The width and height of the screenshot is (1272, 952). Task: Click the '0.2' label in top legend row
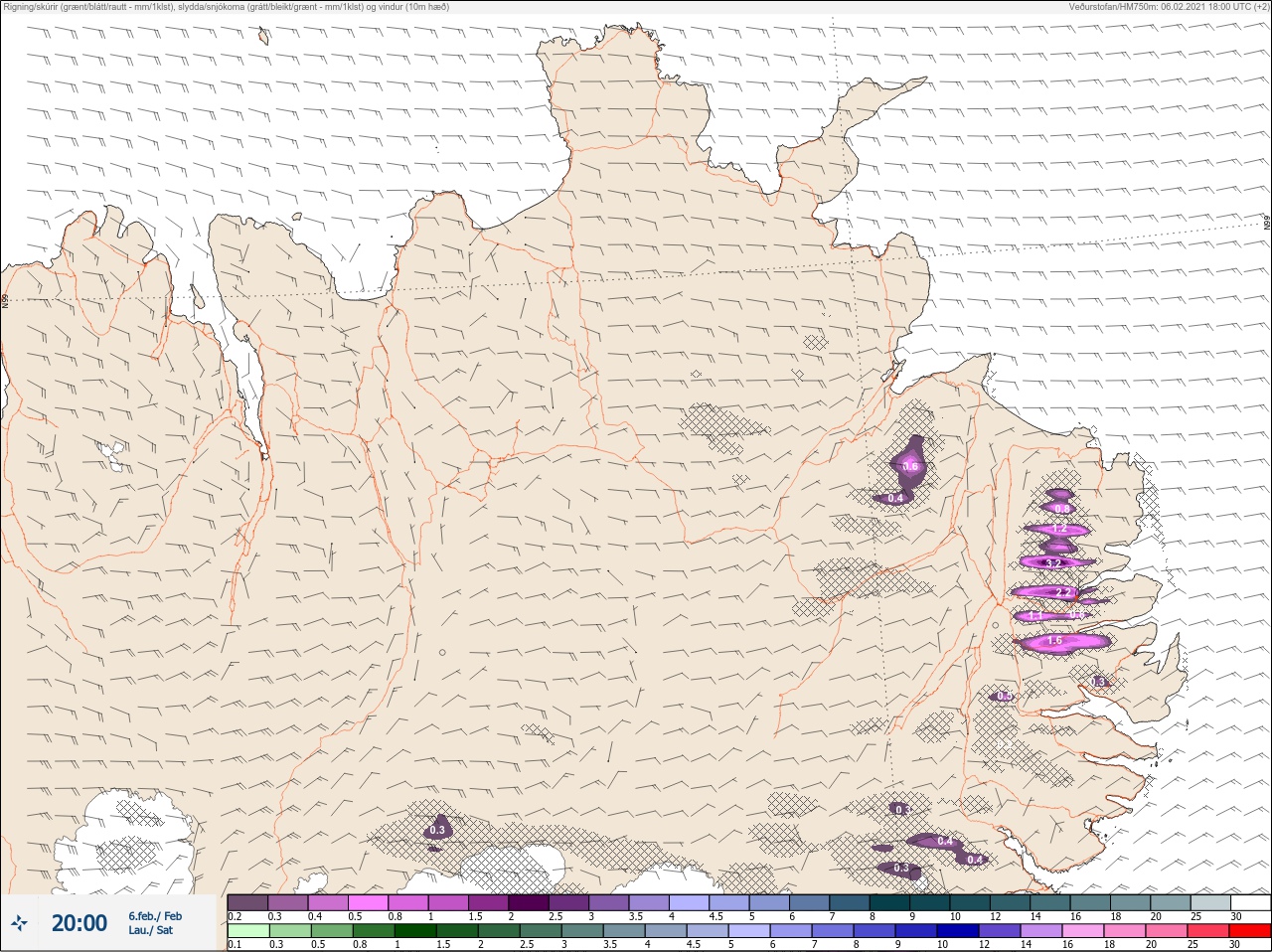coord(235,916)
